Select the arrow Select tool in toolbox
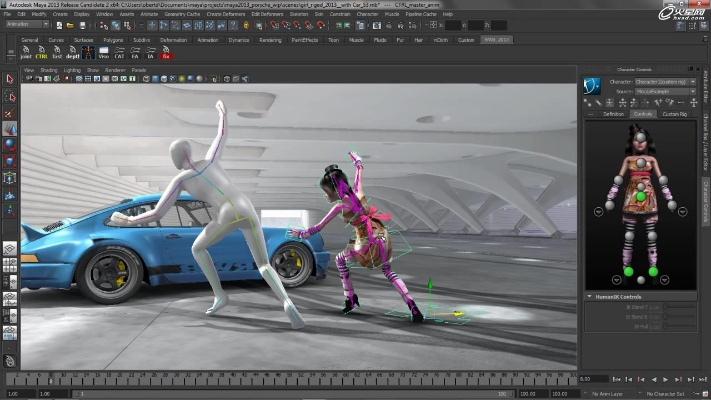This screenshot has width=711, height=400. 10,79
